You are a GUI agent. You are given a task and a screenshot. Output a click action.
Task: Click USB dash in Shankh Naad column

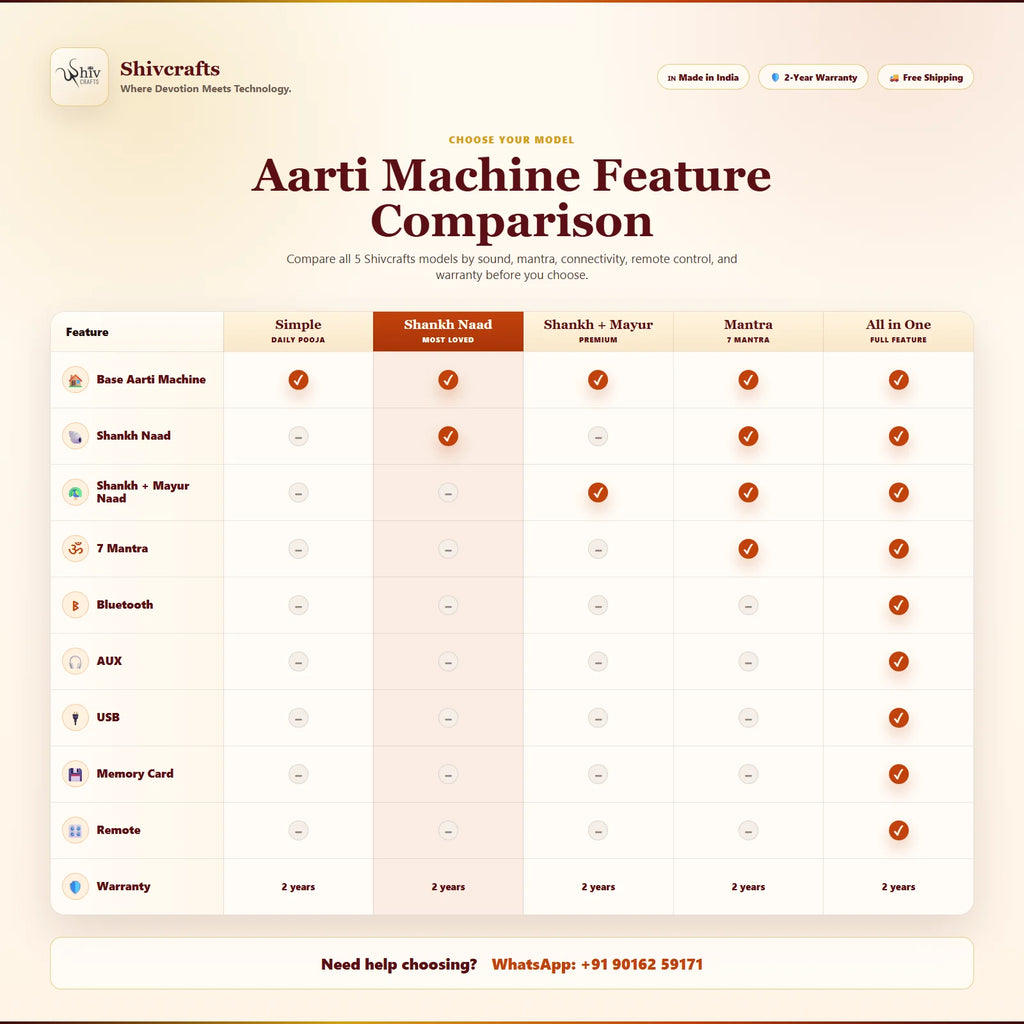coord(448,718)
